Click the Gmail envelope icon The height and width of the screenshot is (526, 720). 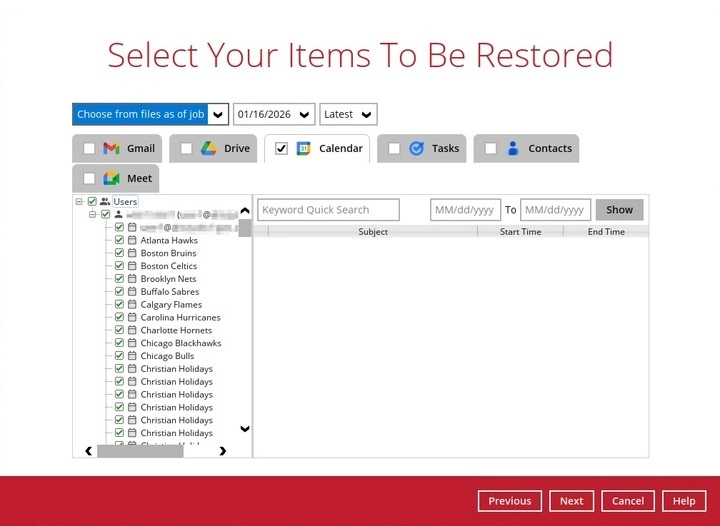[112, 149]
